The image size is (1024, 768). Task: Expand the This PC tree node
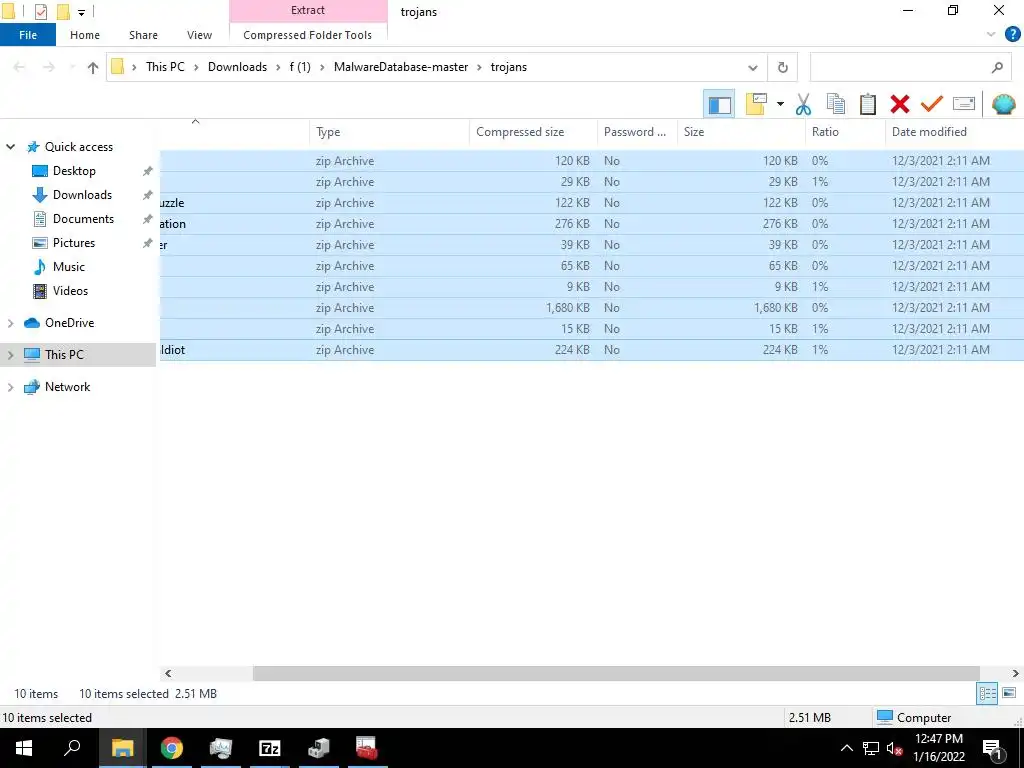(x=10, y=355)
